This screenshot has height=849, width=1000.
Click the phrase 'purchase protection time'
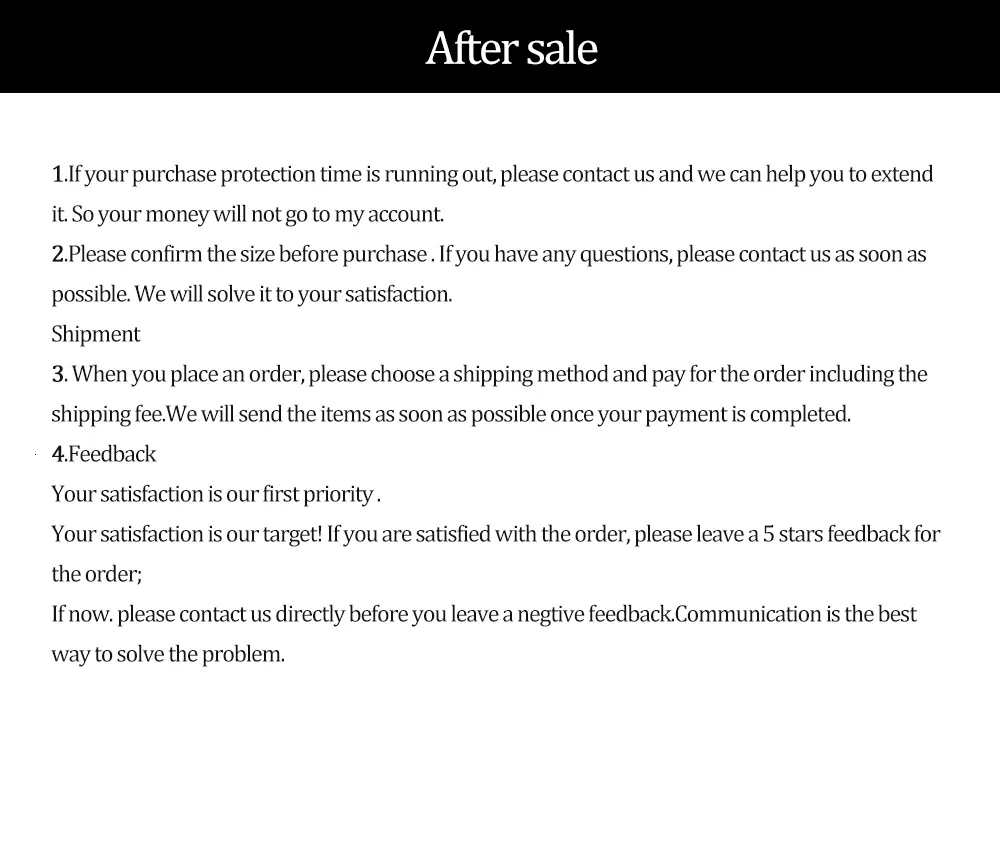(x=247, y=175)
